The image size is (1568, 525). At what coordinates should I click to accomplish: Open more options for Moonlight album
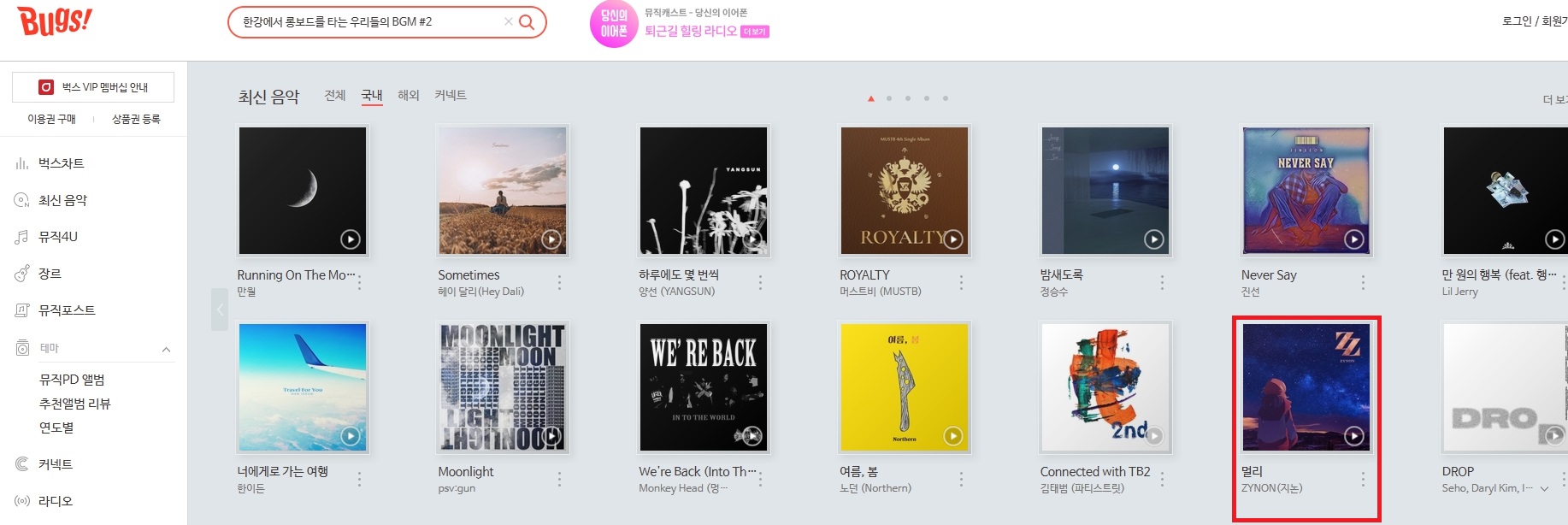pos(560,479)
